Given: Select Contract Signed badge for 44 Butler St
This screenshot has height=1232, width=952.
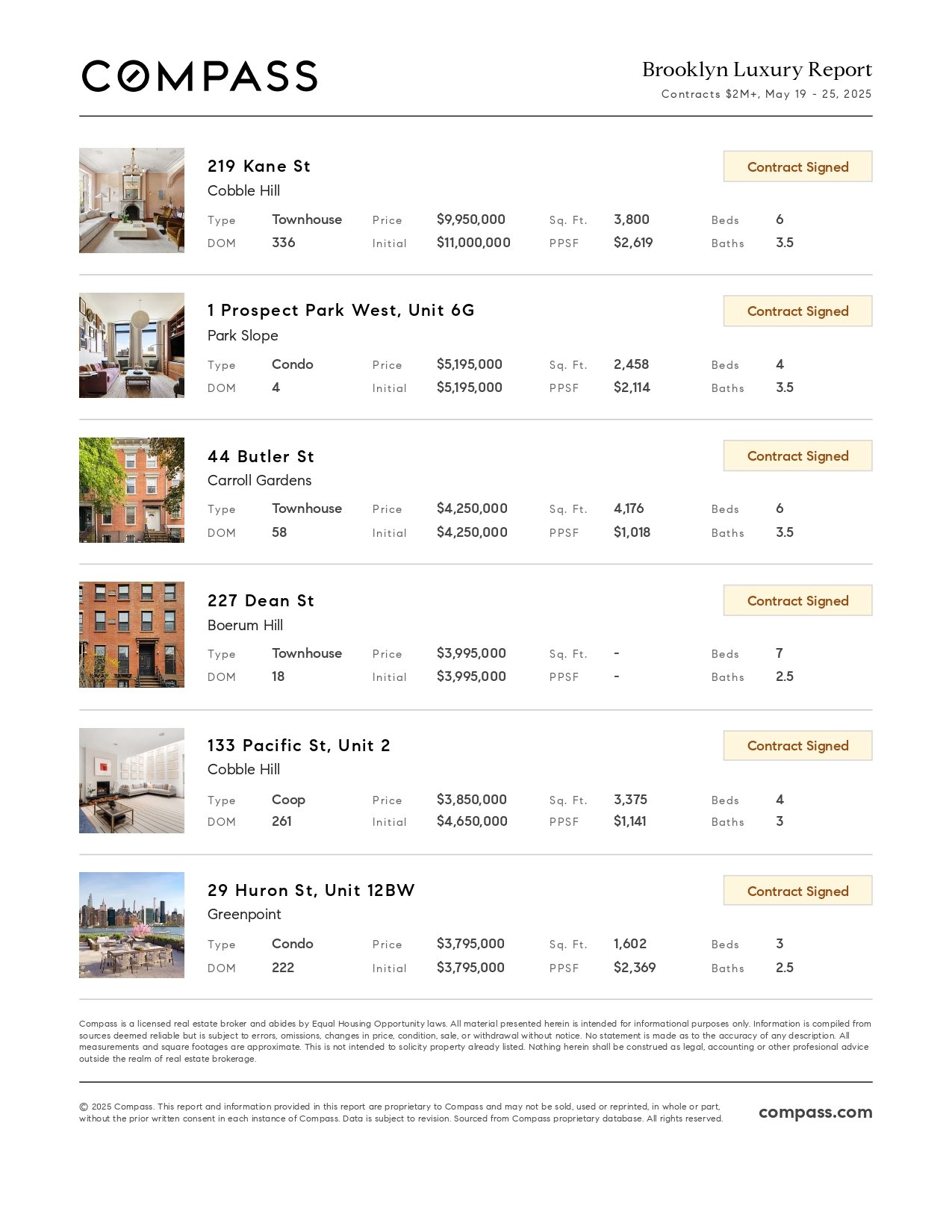Looking at the screenshot, I should 797,455.
